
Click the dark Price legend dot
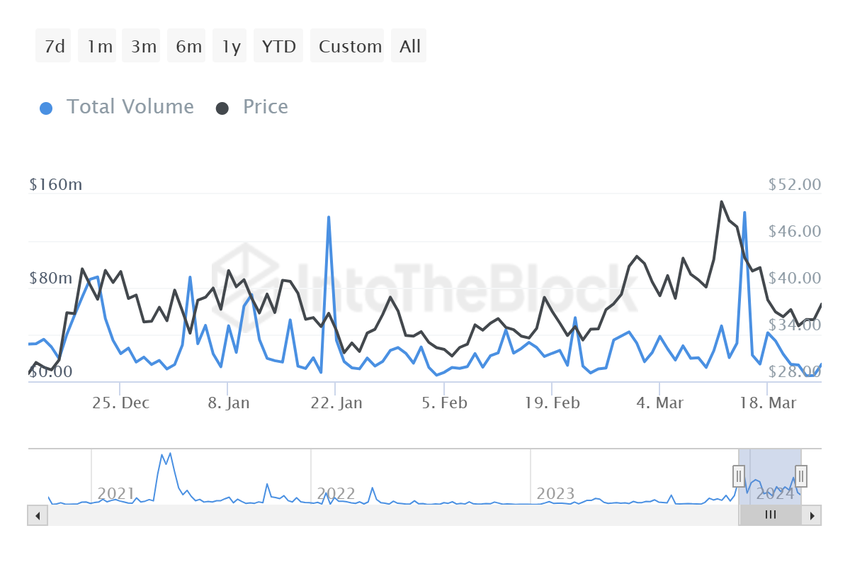click(x=222, y=108)
